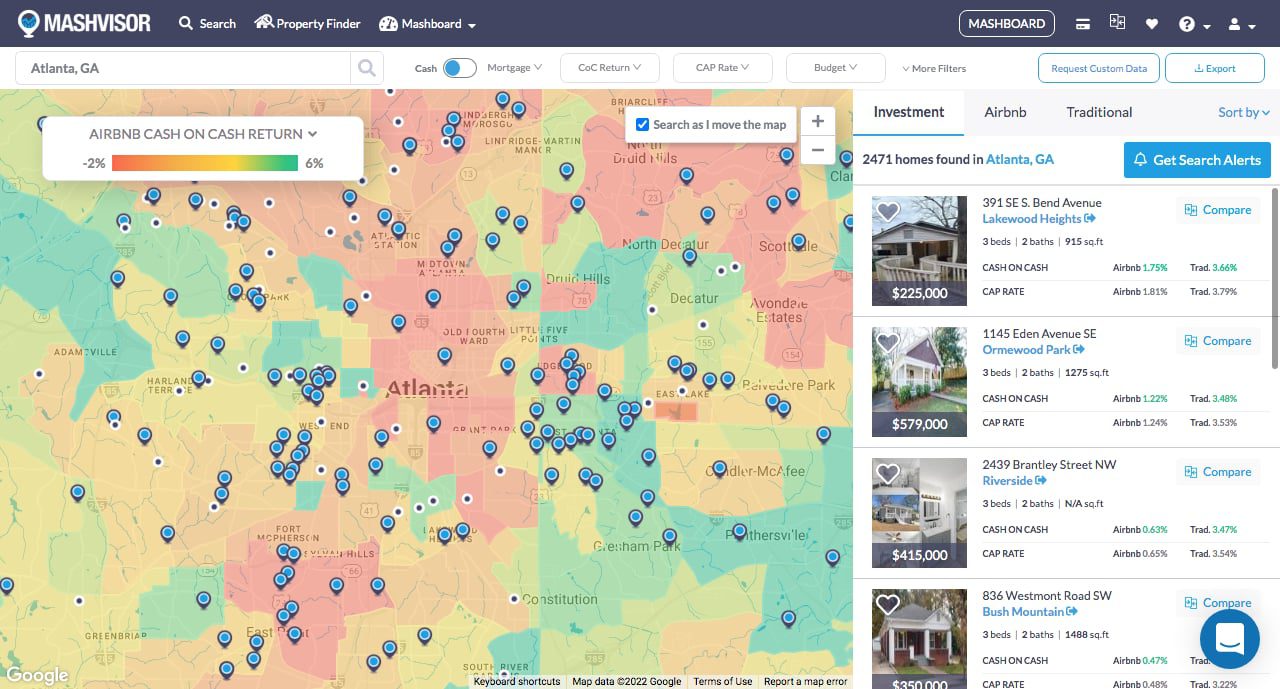
Task: Favorite the 391 SE S. Bend Avenue listing
Action: tap(888, 211)
